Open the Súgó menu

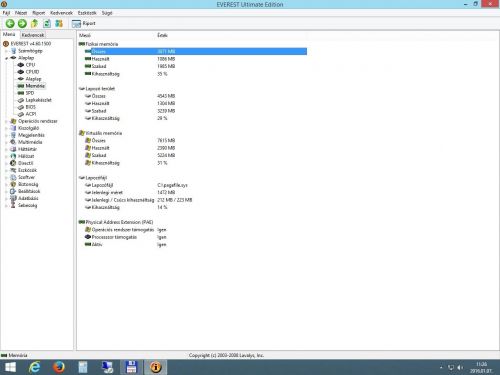tap(107, 13)
